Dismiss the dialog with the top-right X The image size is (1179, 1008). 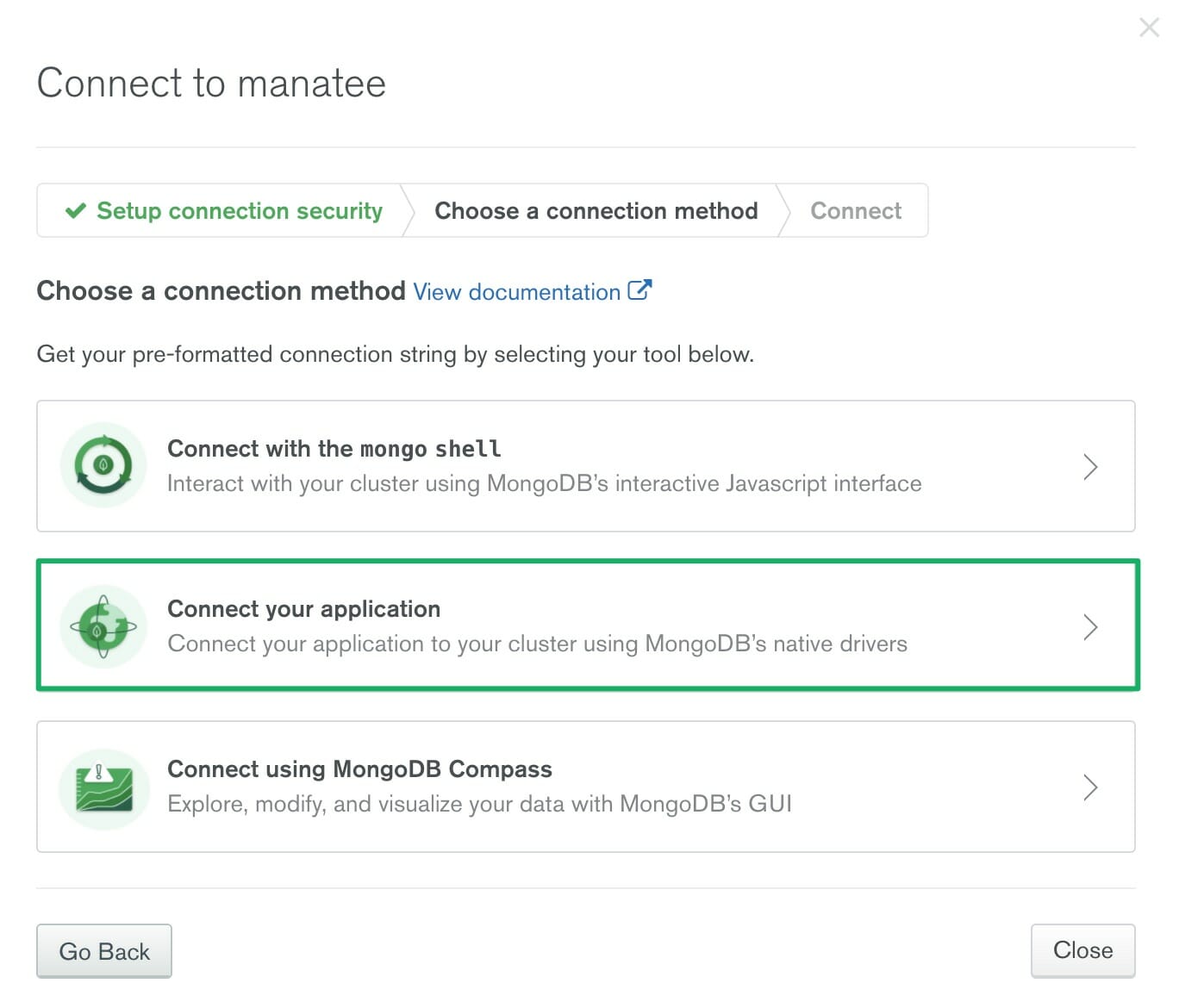click(x=1149, y=28)
